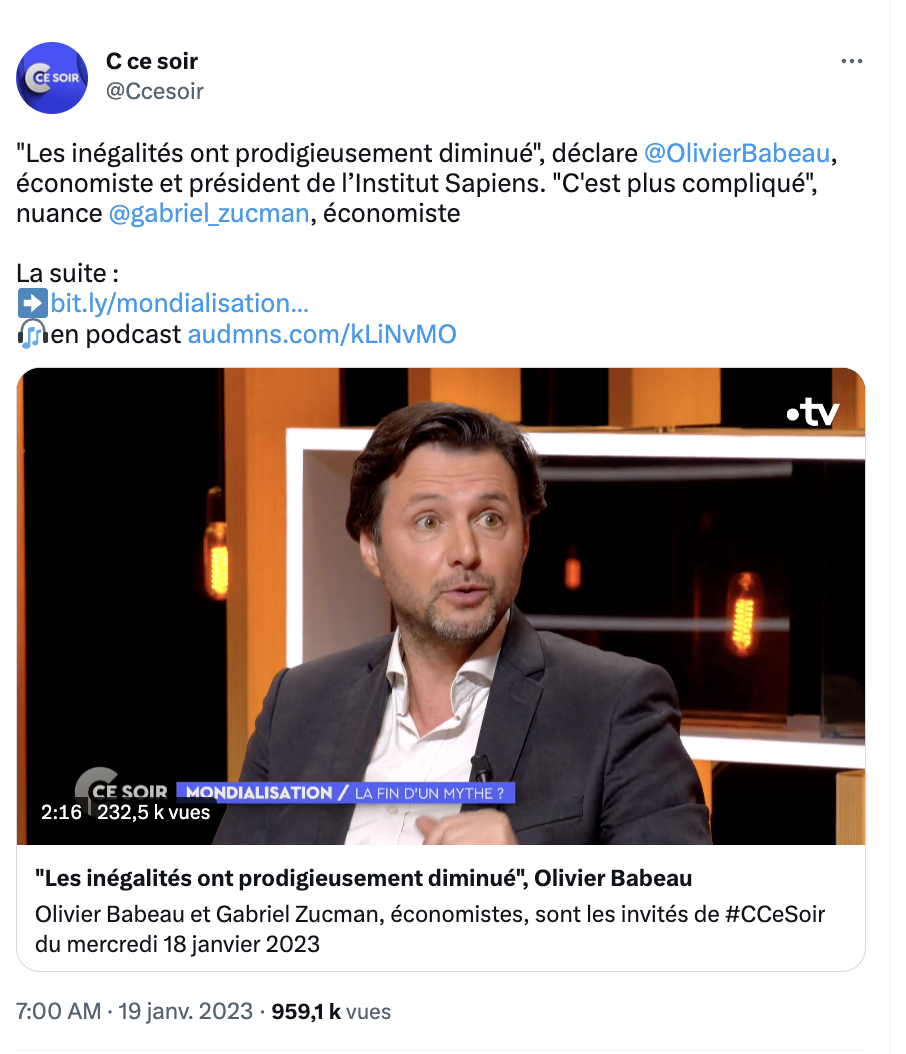This screenshot has width=906, height=1054.
Task: Click the C ce soir logo watermark in video
Action: (121, 785)
